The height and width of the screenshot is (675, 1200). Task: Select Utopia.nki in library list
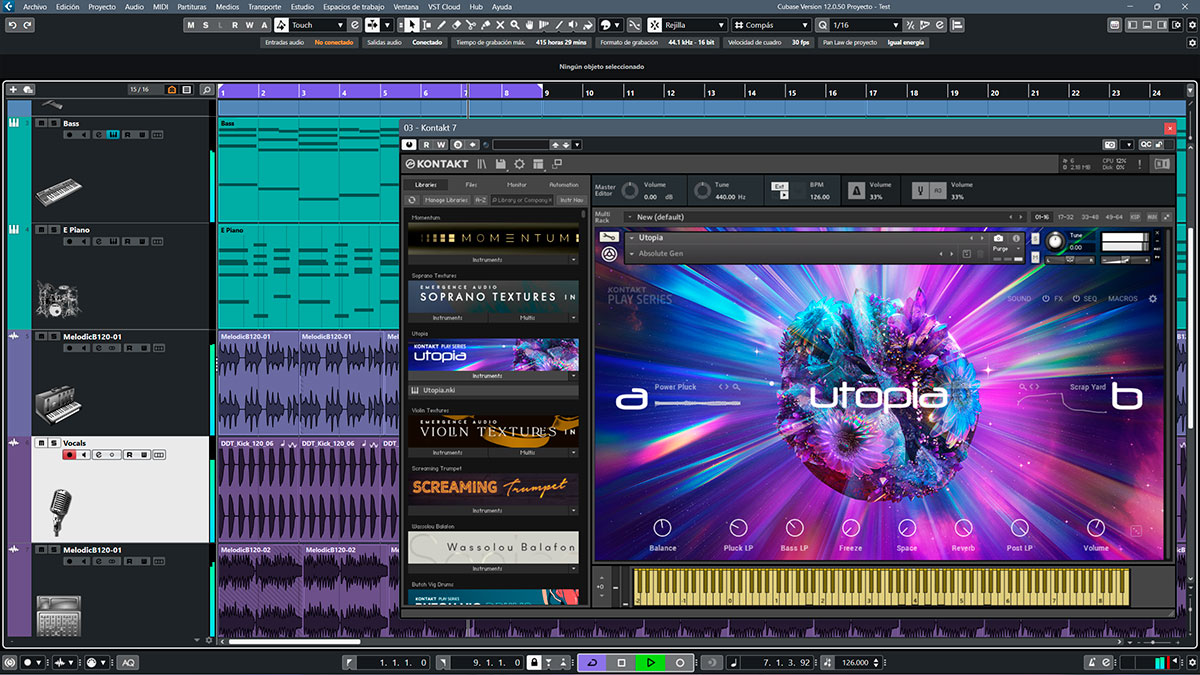[x=494, y=390]
